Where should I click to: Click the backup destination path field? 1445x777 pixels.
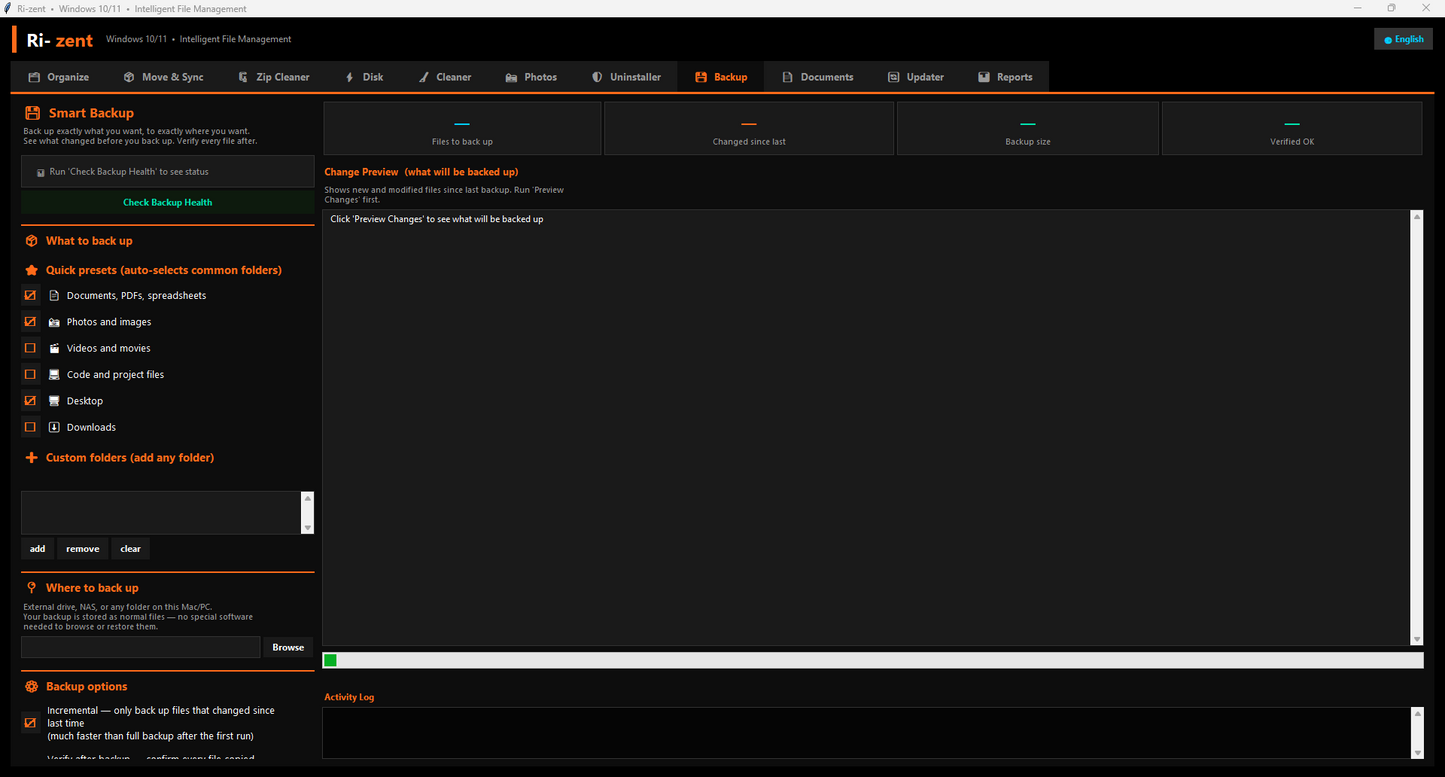click(141, 647)
